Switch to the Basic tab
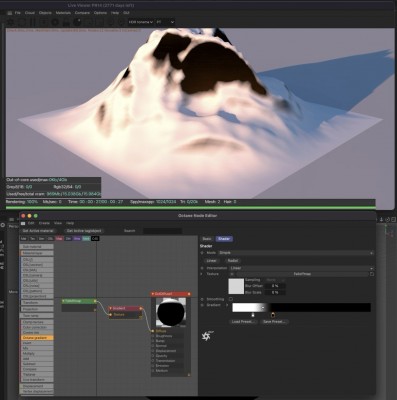Viewport: 397px width, 400px height. click(x=207, y=239)
